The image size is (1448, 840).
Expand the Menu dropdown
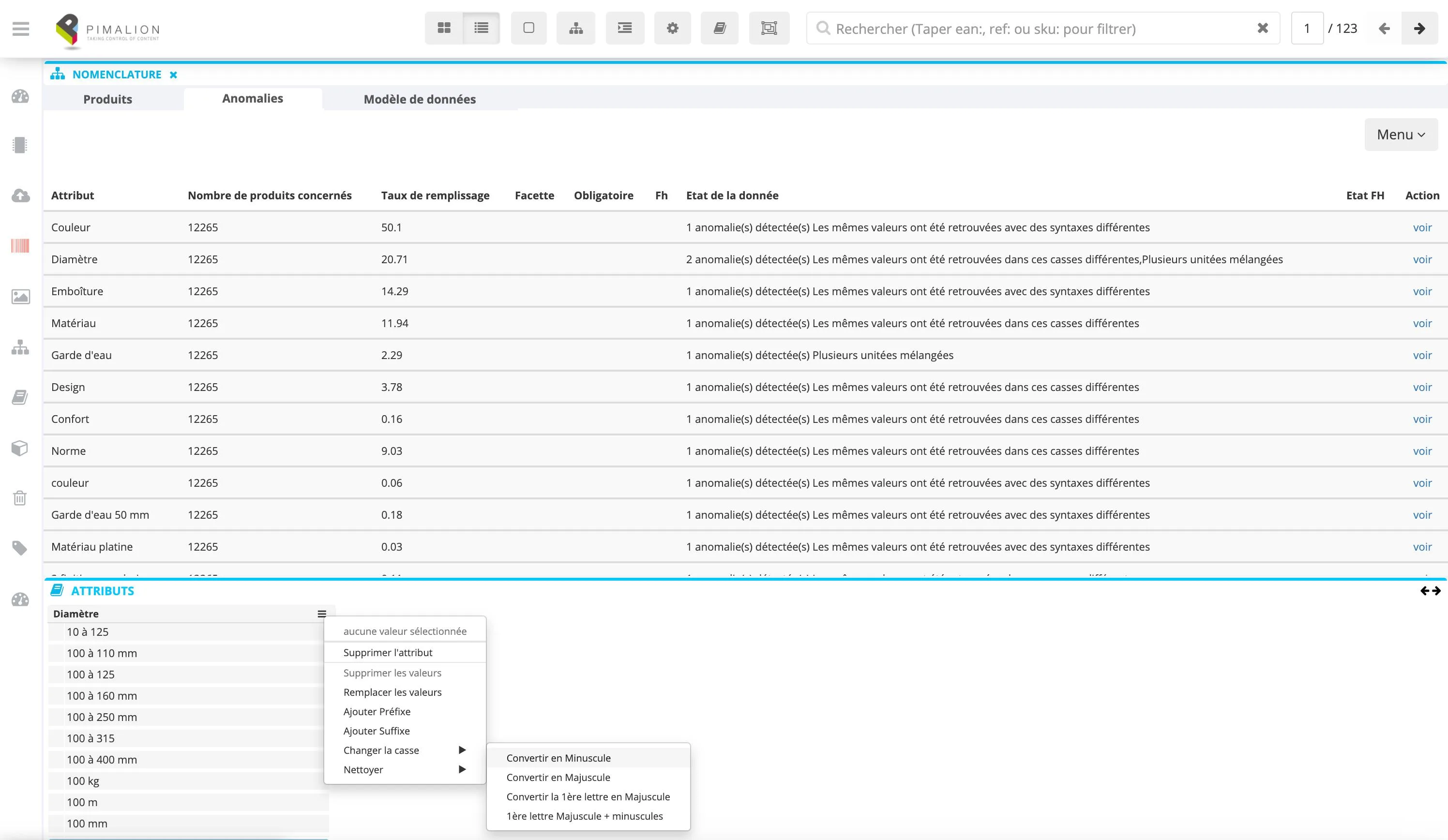(1401, 135)
